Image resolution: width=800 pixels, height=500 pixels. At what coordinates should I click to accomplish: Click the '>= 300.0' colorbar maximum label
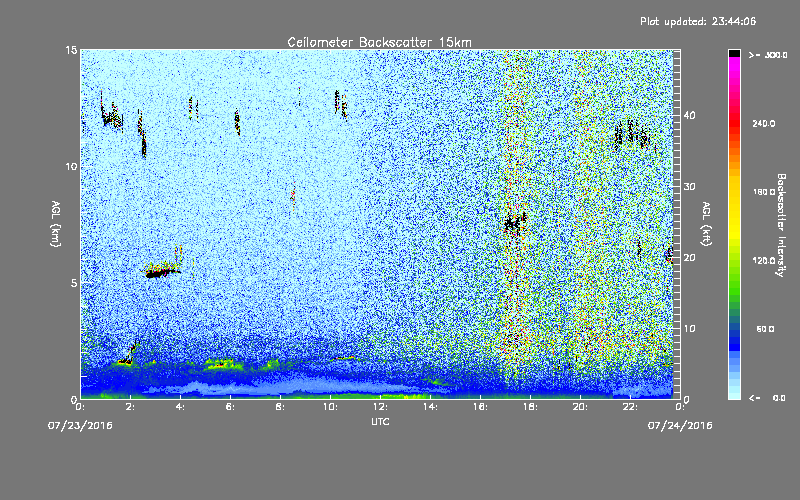click(768, 55)
